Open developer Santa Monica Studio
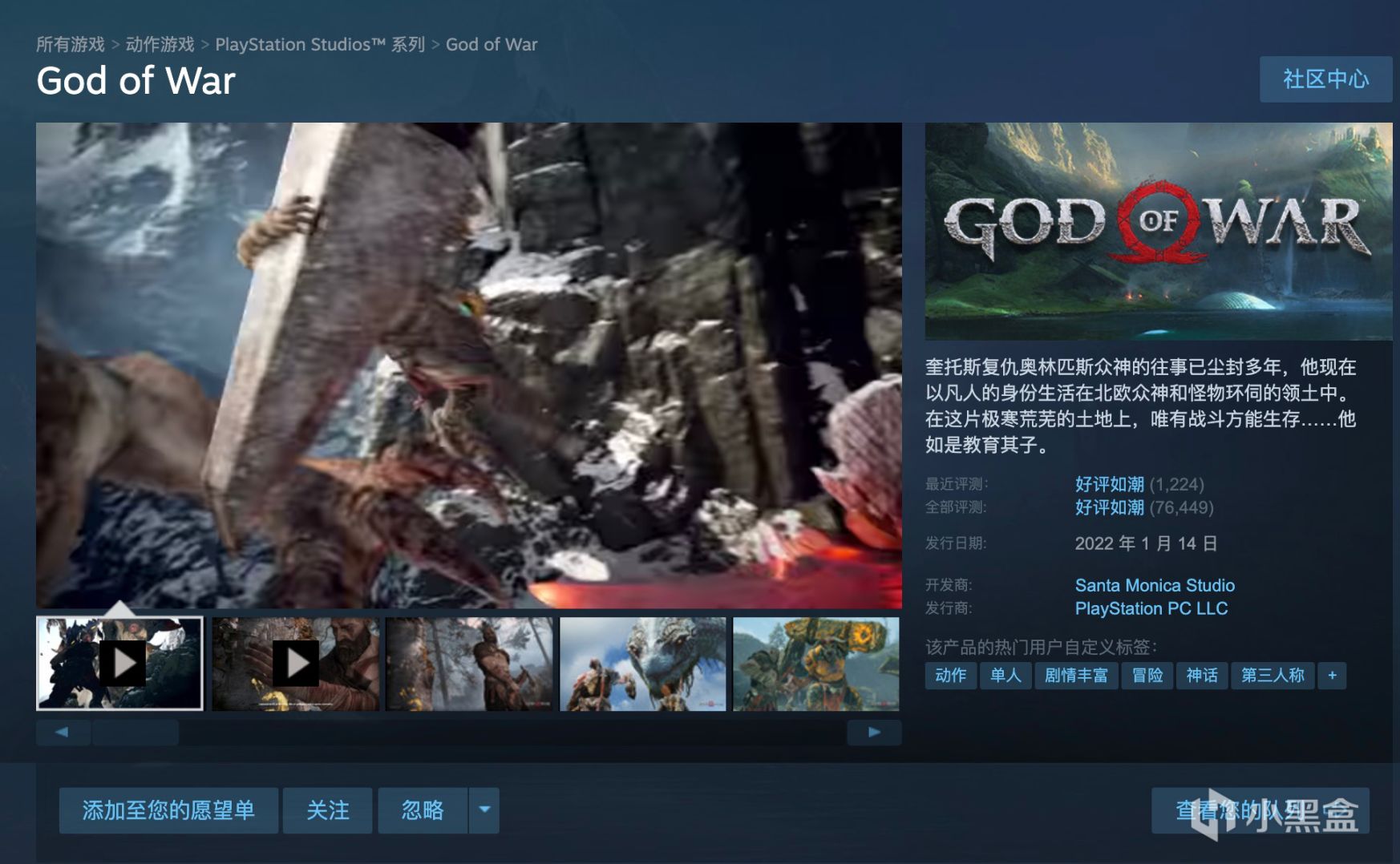 pos(1155,585)
